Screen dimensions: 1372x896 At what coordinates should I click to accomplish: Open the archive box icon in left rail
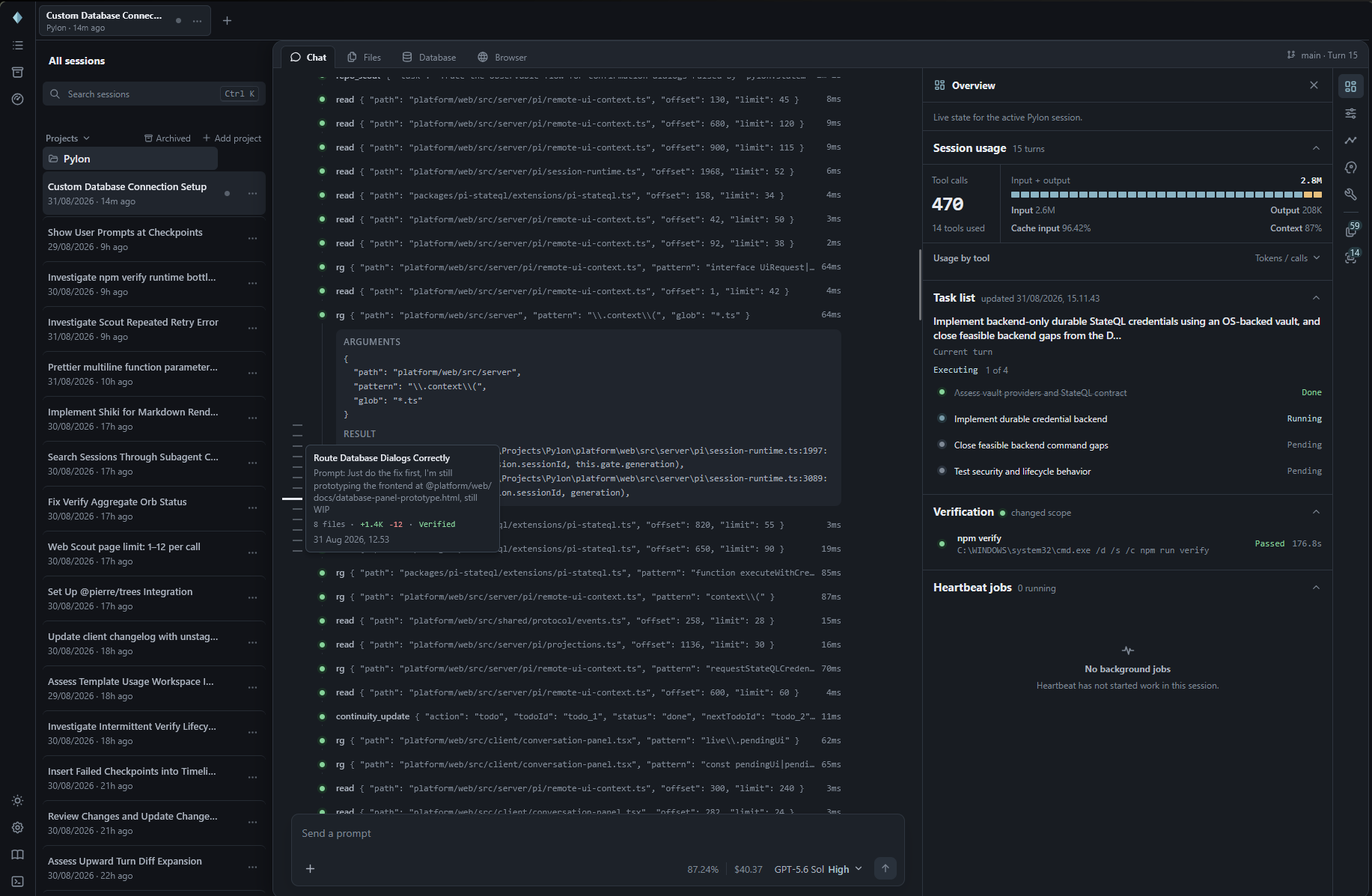(x=18, y=73)
